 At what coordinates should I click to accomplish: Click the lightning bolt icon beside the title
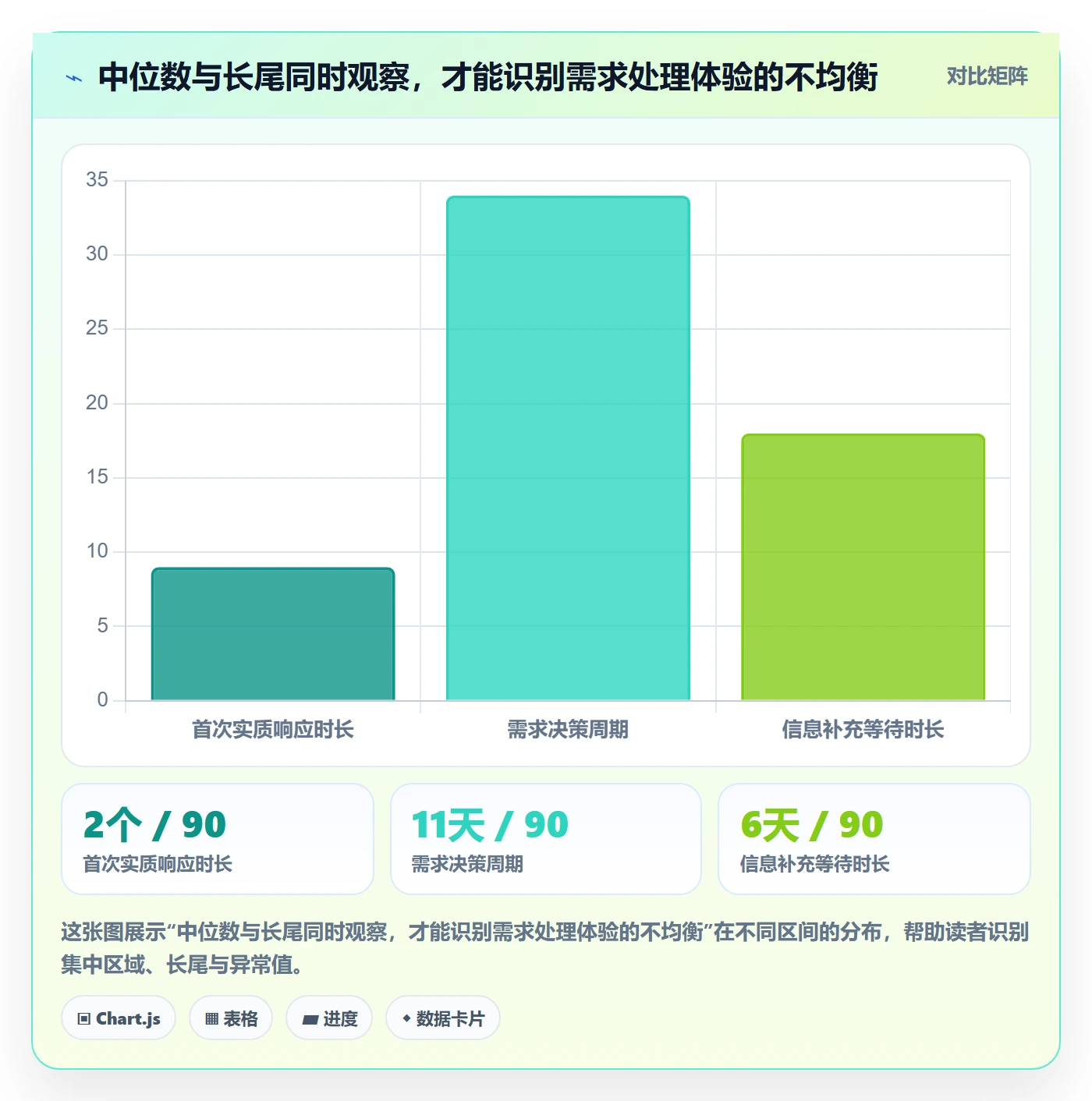pos(74,78)
